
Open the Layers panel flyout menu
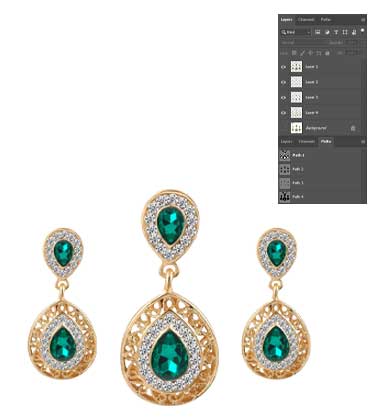coord(363,20)
